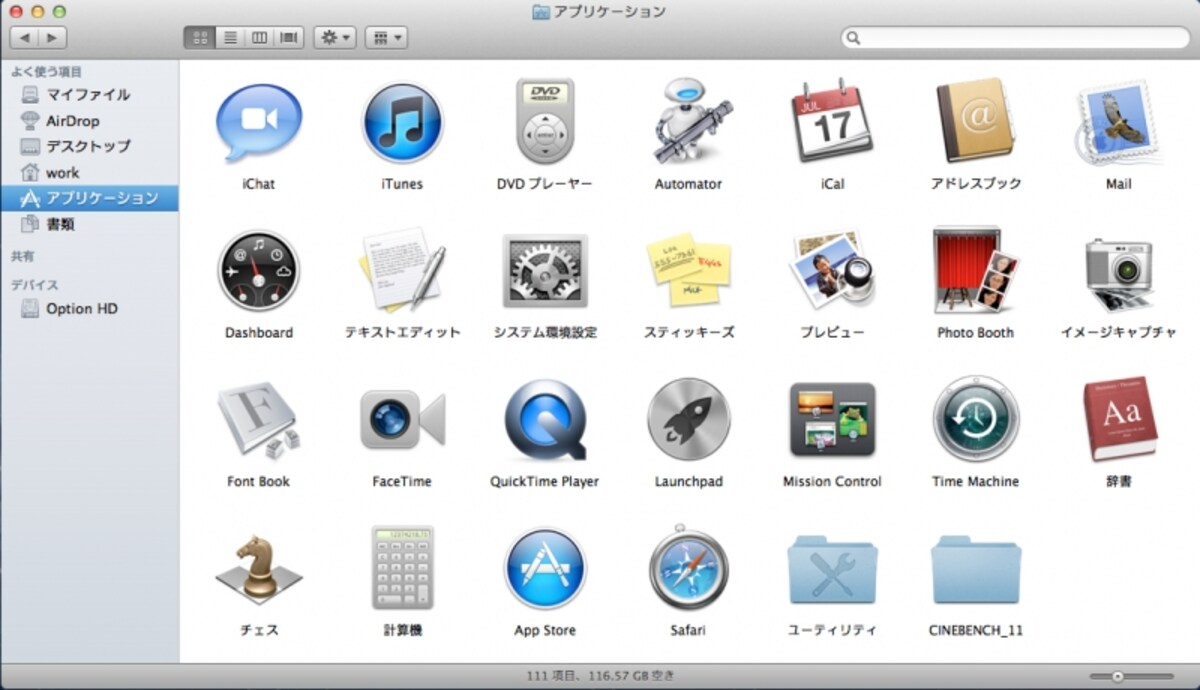Screen dimensions: 1200x690
Task: Launch iTunes from the Applications folder
Action: point(401,123)
